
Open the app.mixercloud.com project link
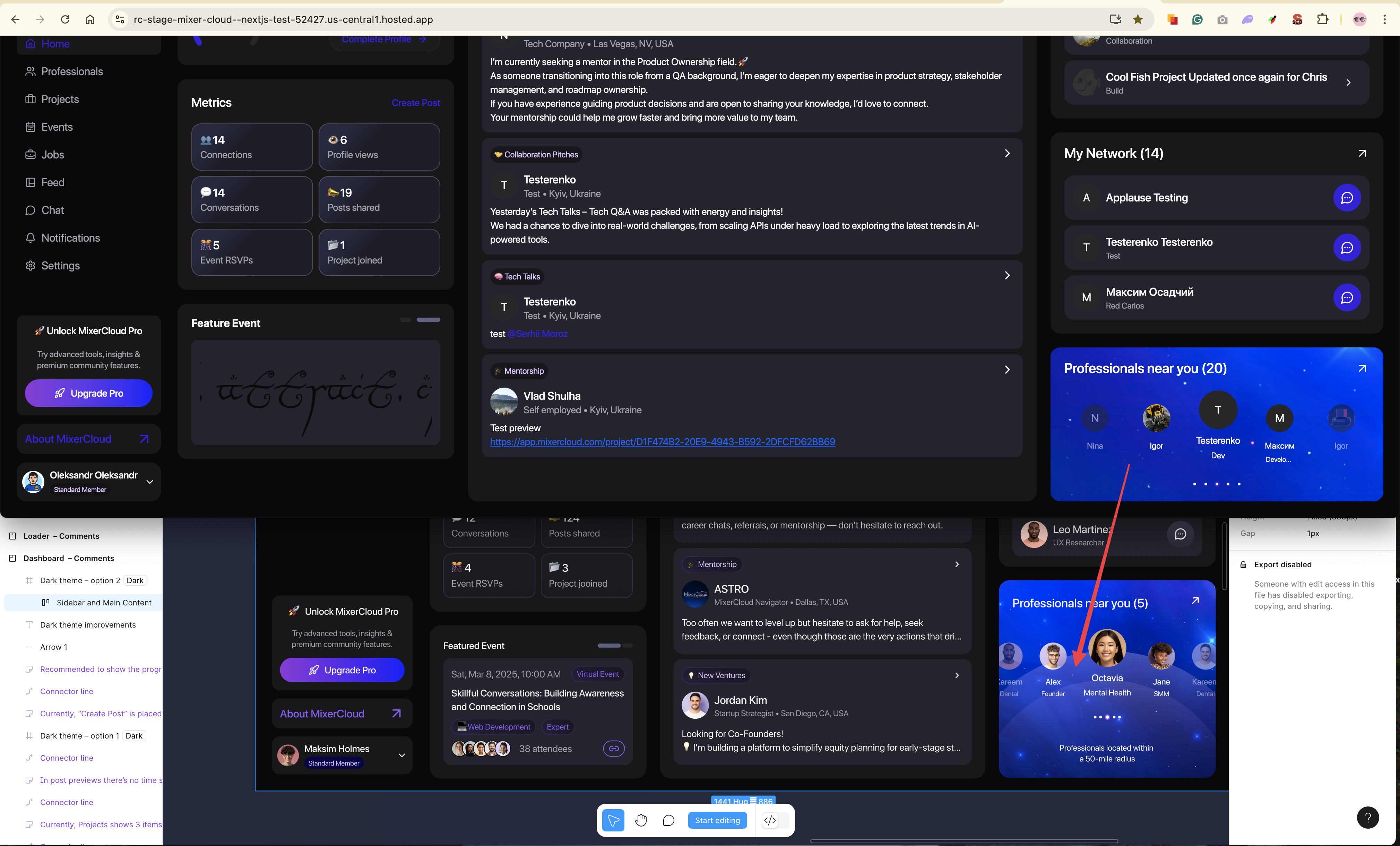(x=663, y=442)
